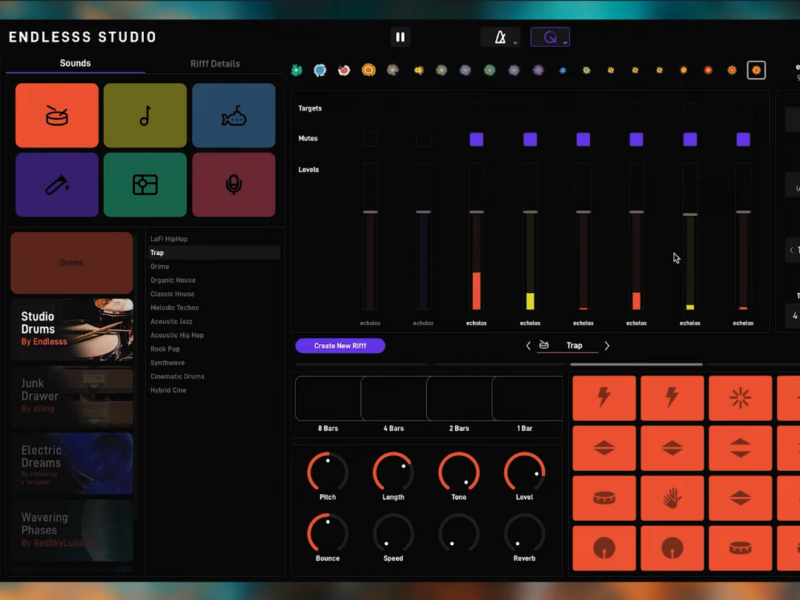Open the Studio Drums pack thumbnail

coord(72,330)
